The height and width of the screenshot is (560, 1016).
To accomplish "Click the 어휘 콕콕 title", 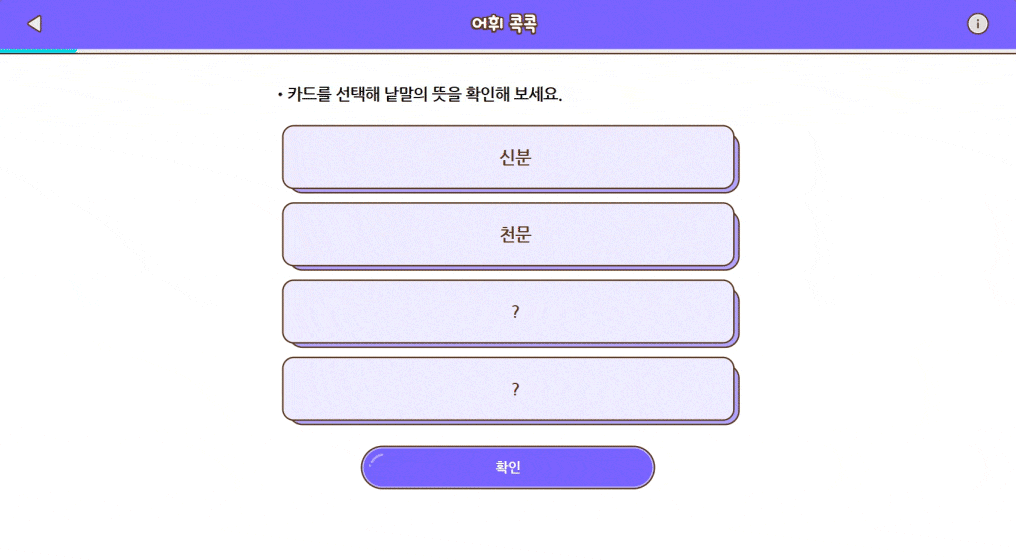I will [504, 24].
